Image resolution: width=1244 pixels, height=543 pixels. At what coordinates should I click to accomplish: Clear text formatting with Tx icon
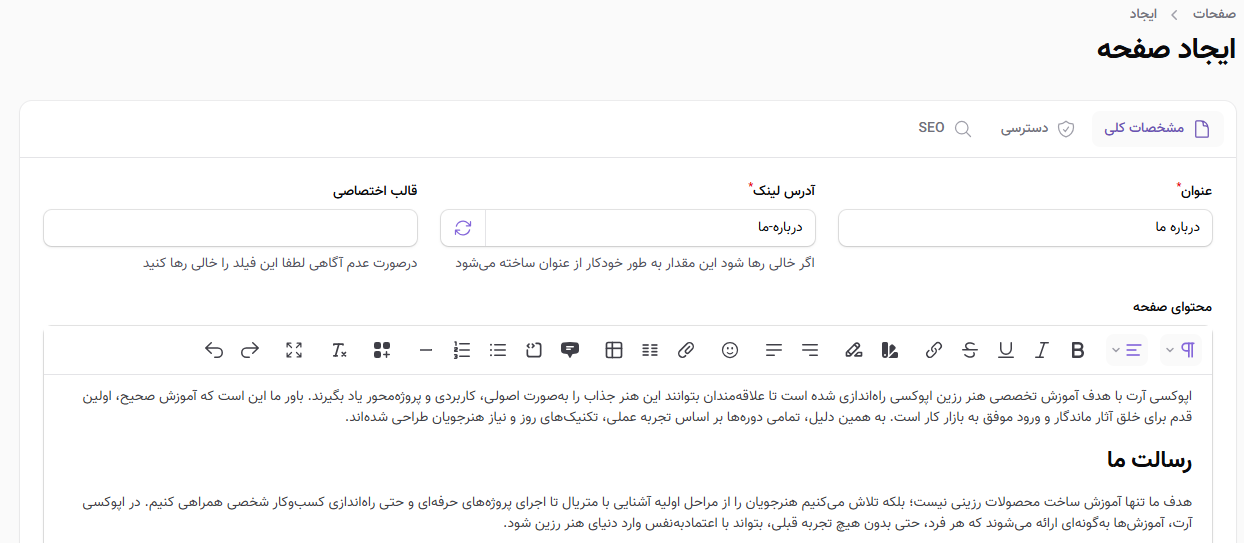pyautogui.click(x=339, y=350)
